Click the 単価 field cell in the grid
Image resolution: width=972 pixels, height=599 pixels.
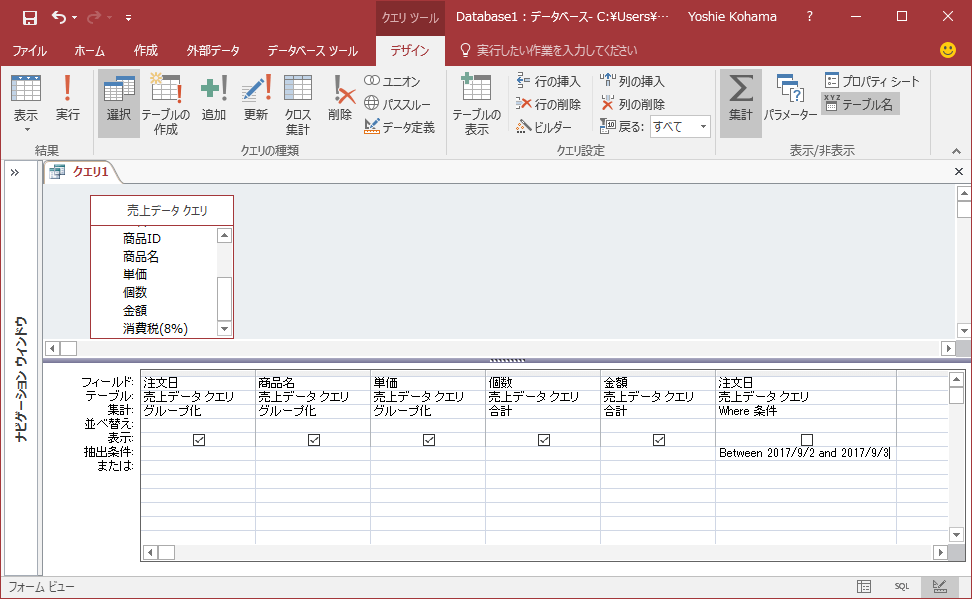tap(428, 383)
